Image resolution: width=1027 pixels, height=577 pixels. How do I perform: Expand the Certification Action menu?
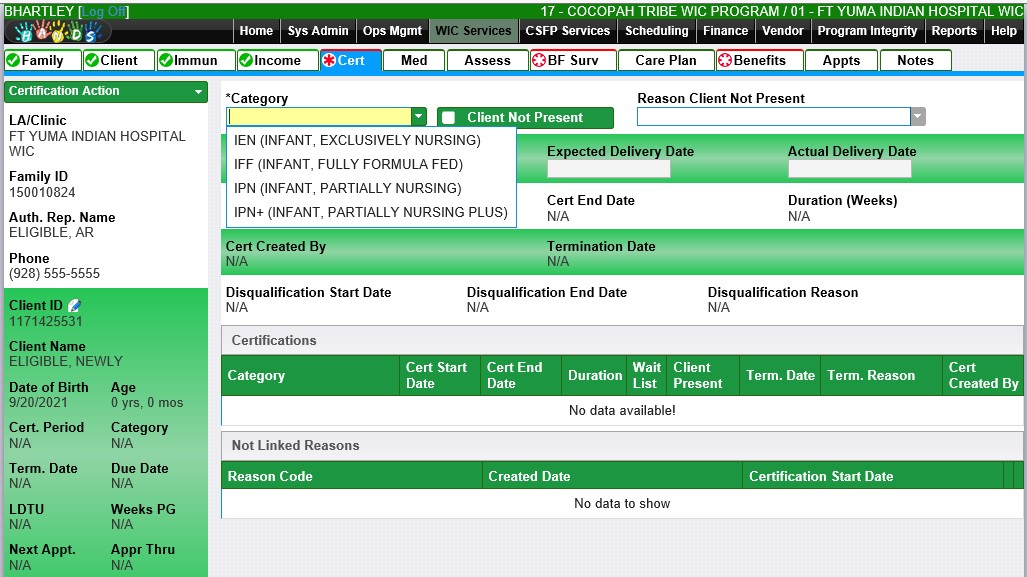coord(199,92)
